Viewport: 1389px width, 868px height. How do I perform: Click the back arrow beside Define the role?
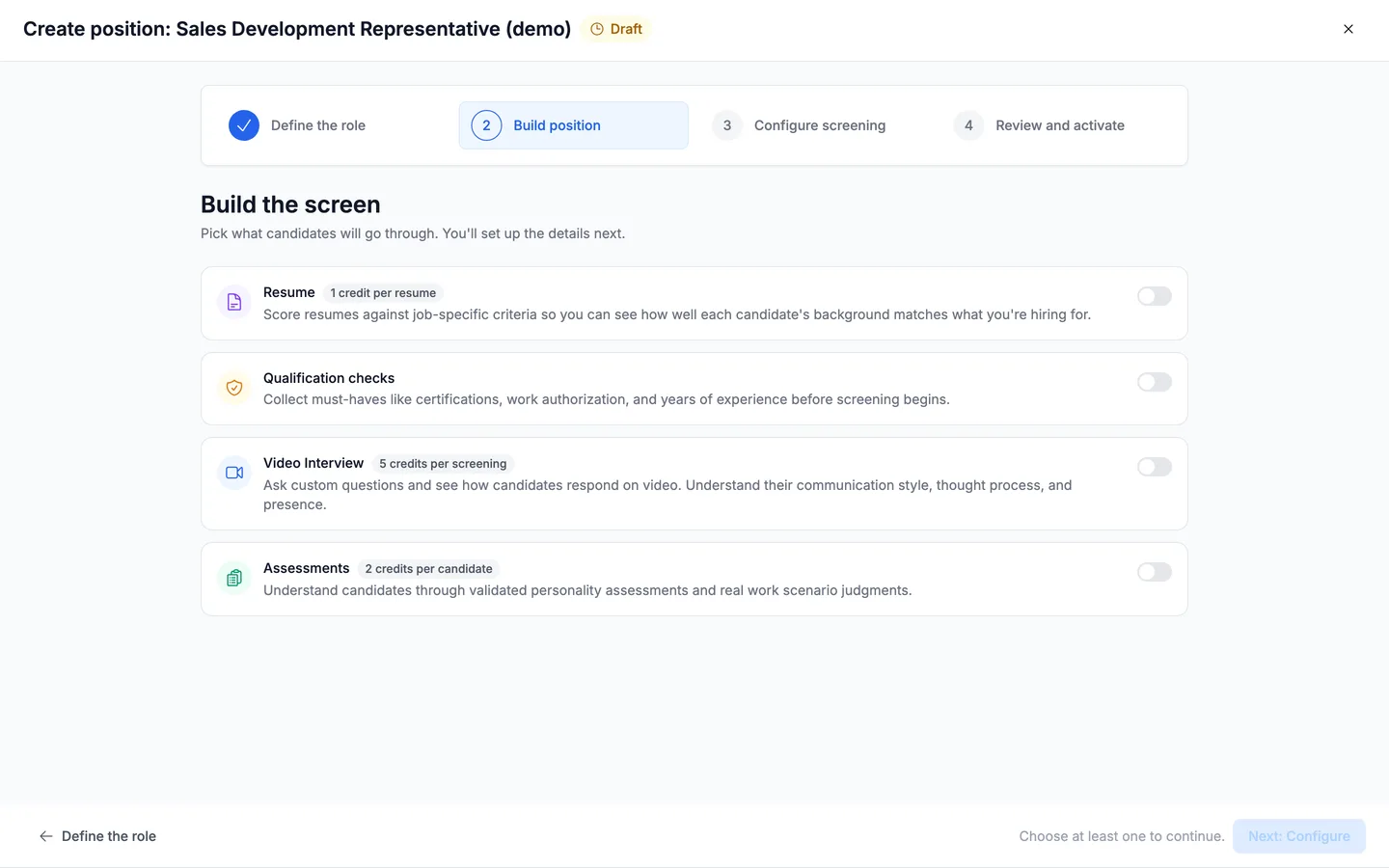click(46, 836)
